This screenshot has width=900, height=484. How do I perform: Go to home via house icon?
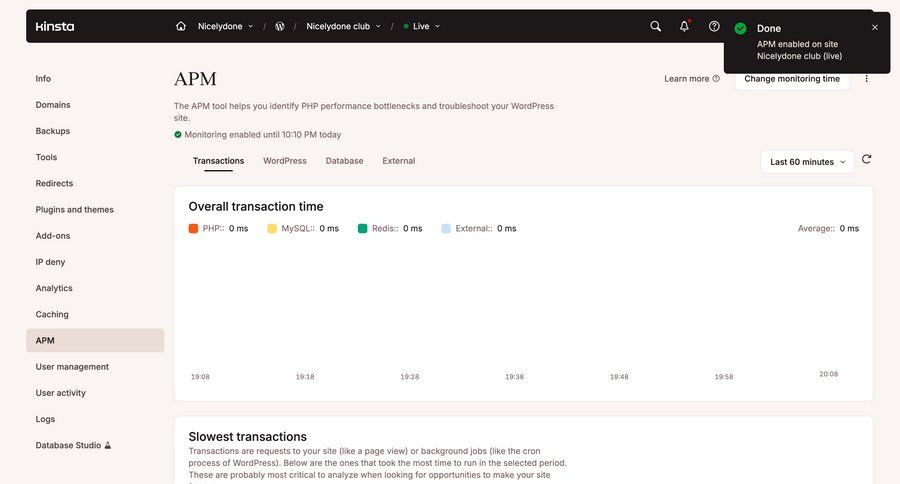click(181, 26)
